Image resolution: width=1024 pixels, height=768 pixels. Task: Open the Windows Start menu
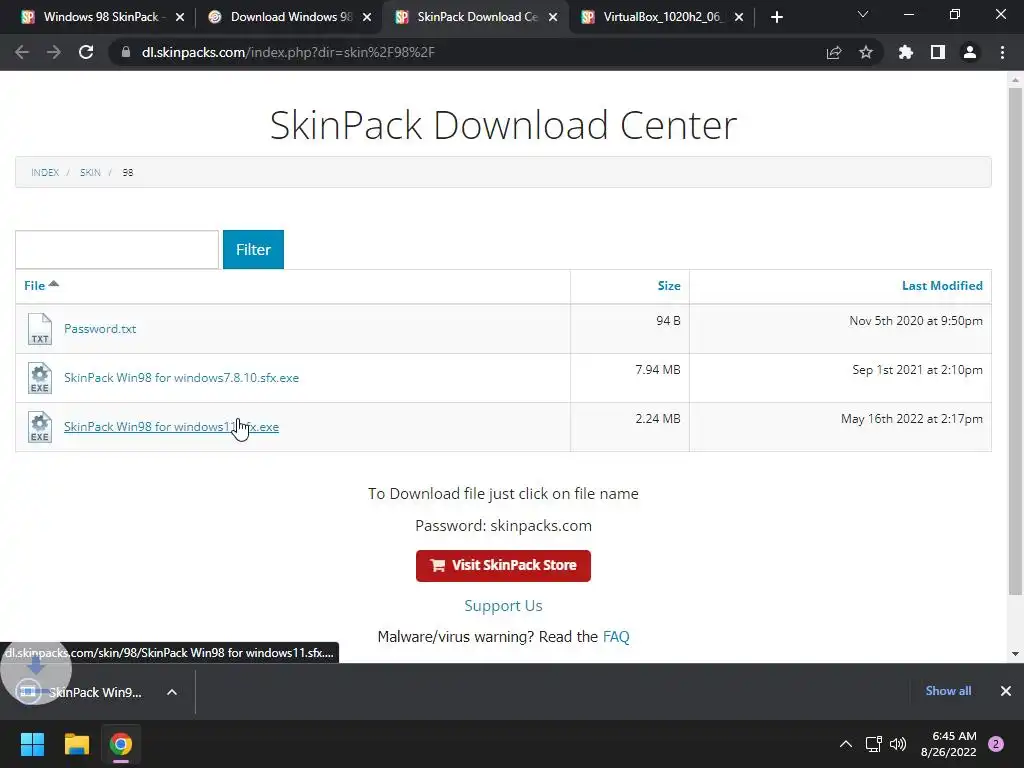point(32,744)
